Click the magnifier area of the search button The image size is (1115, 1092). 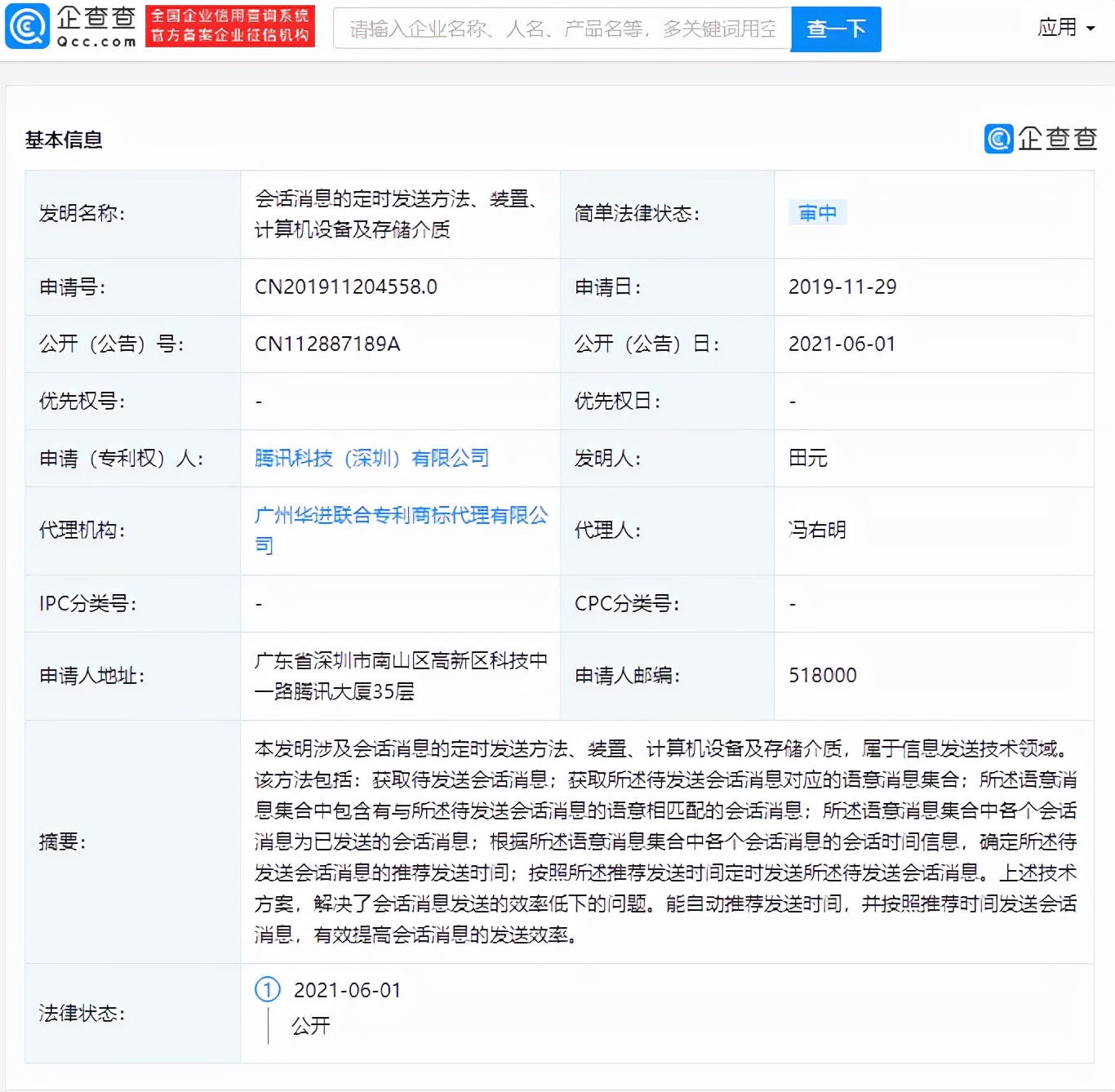tap(835, 29)
